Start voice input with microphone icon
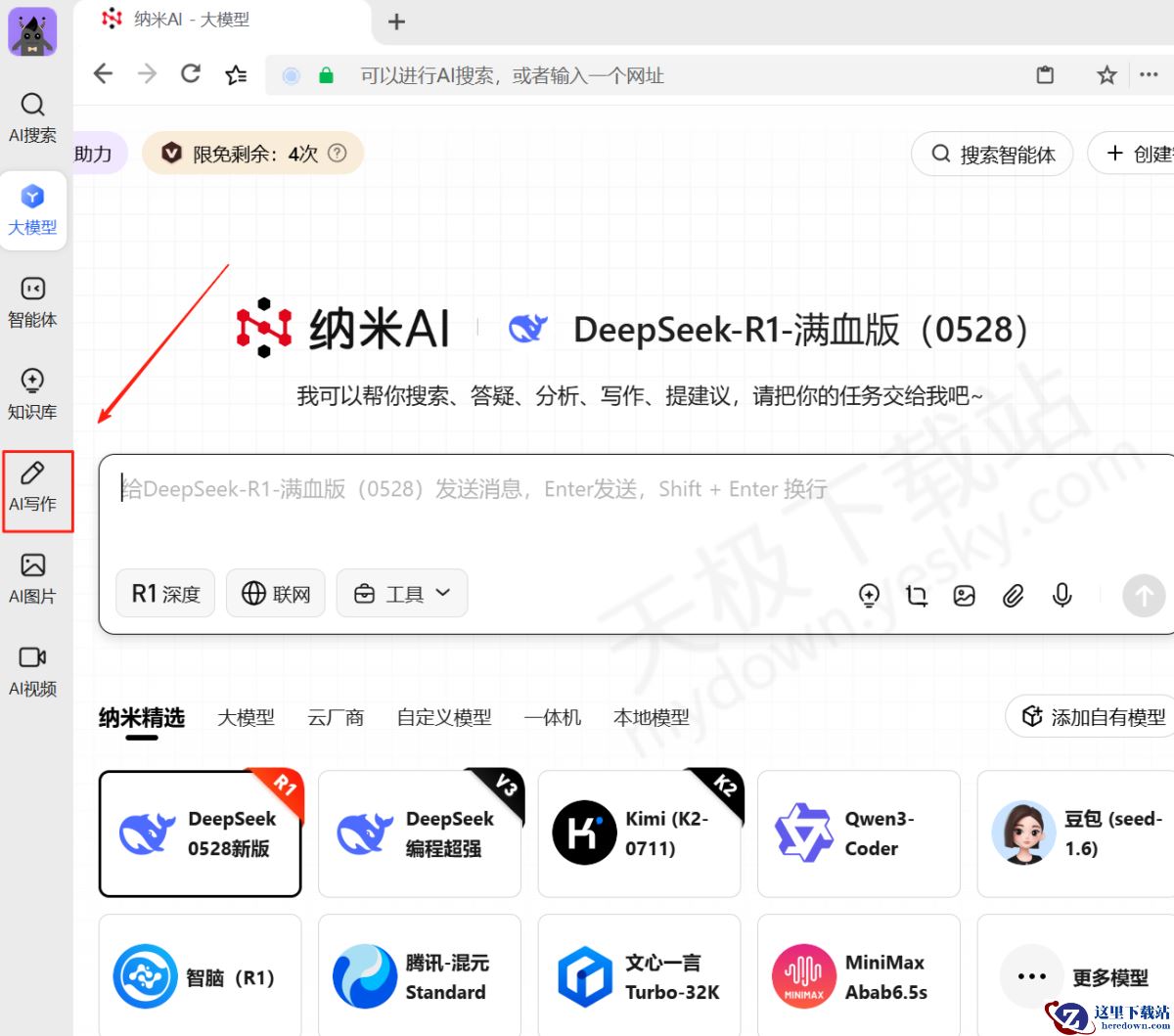Viewport: 1174px width, 1036px height. 1061,595
